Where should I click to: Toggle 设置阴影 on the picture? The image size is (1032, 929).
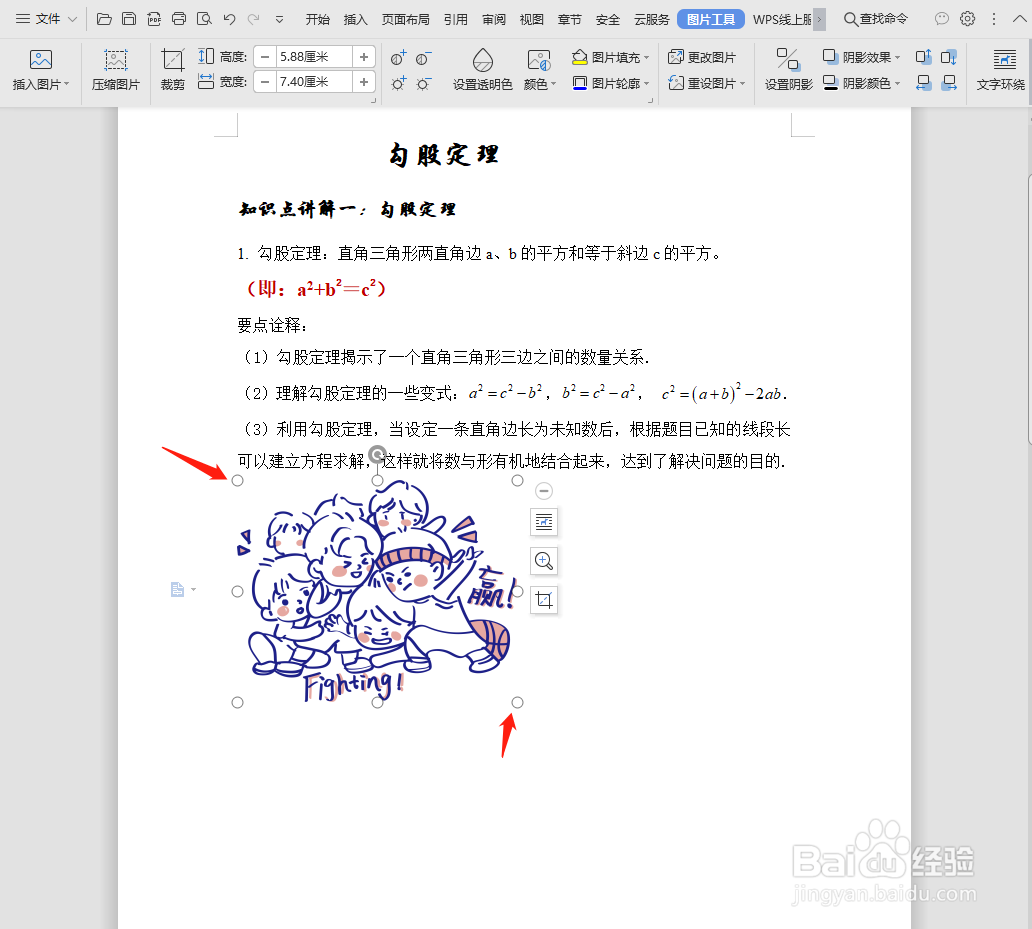pyautogui.click(x=788, y=70)
